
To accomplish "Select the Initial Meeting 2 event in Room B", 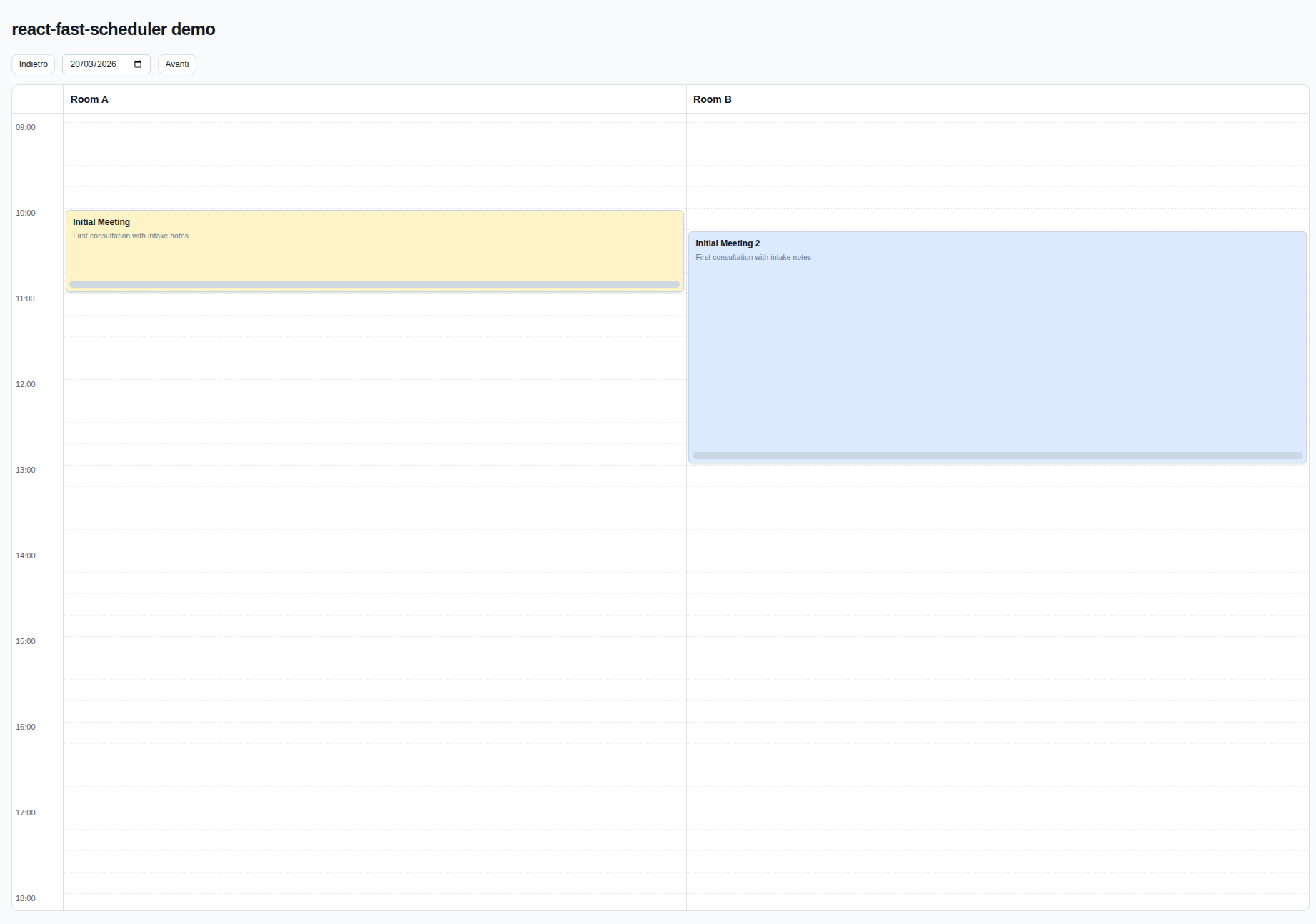I will point(998,347).
